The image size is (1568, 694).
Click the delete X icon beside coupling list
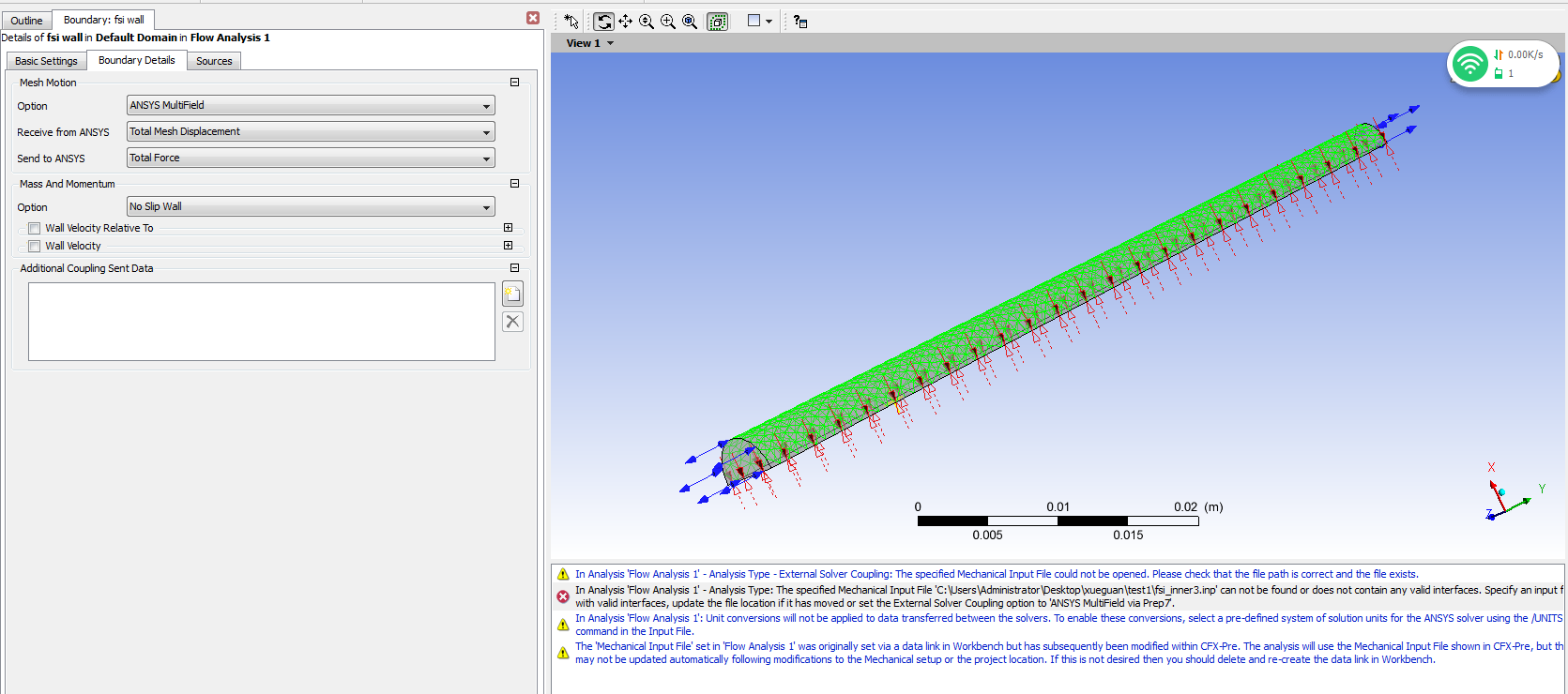click(x=512, y=322)
